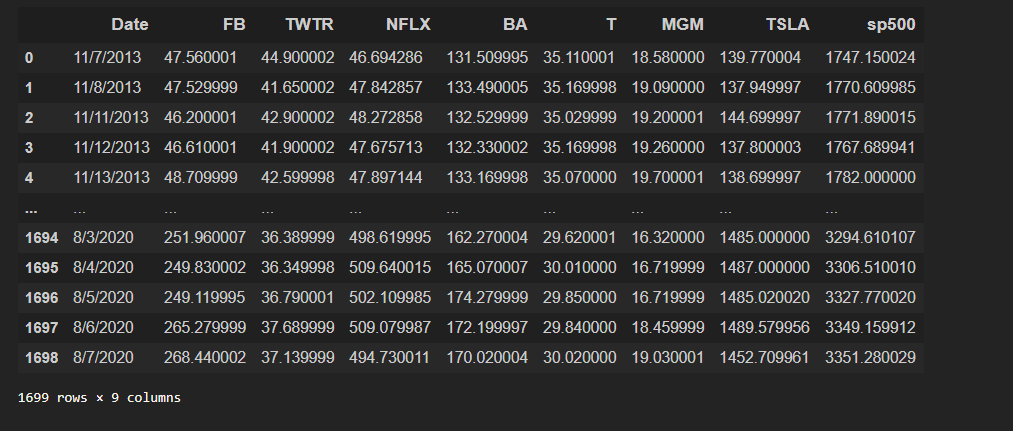Click the Date column header

(129, 23)
